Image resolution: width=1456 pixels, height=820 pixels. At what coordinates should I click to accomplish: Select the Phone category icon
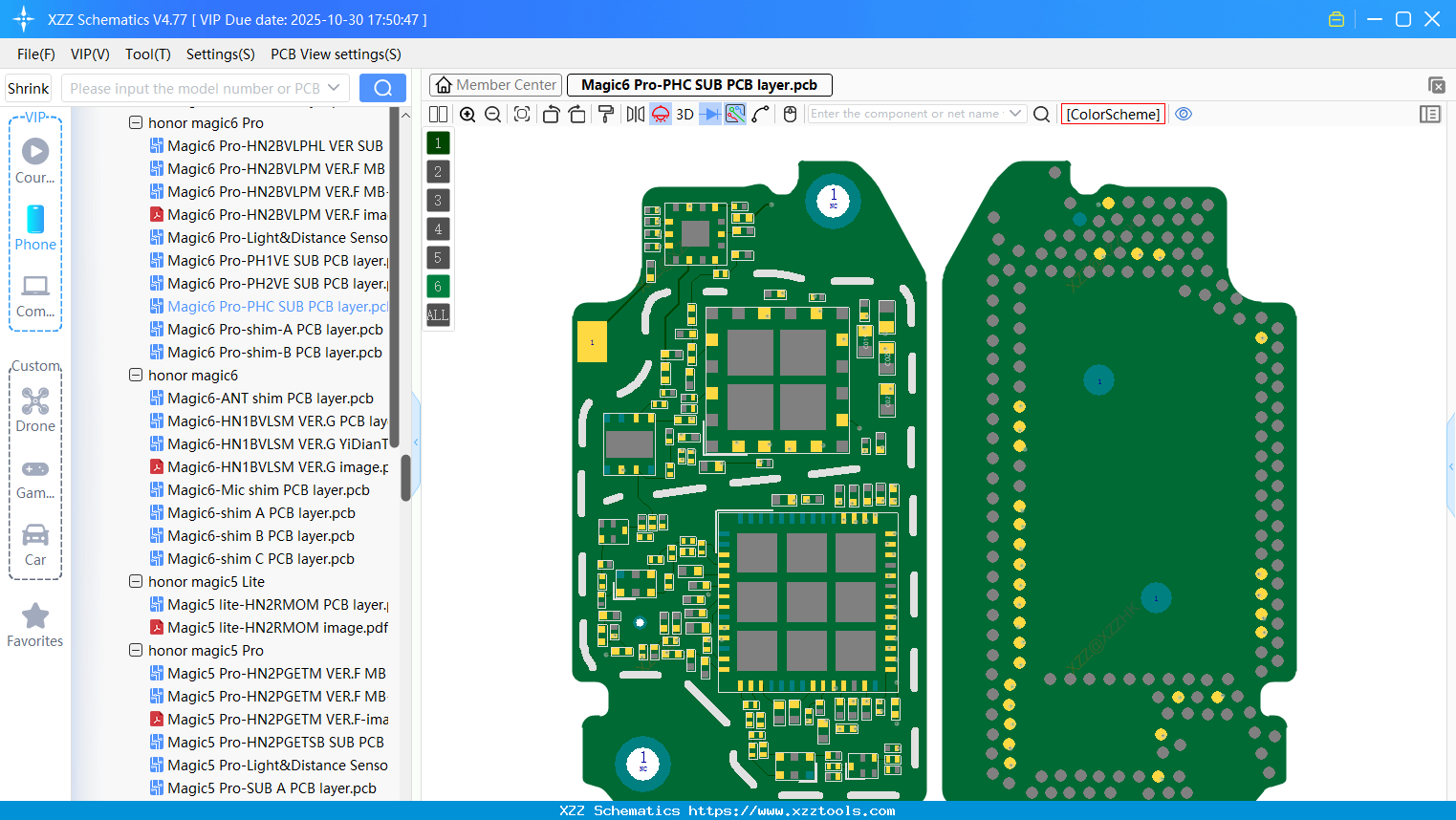pyautogui.click(x=35, y=227)
